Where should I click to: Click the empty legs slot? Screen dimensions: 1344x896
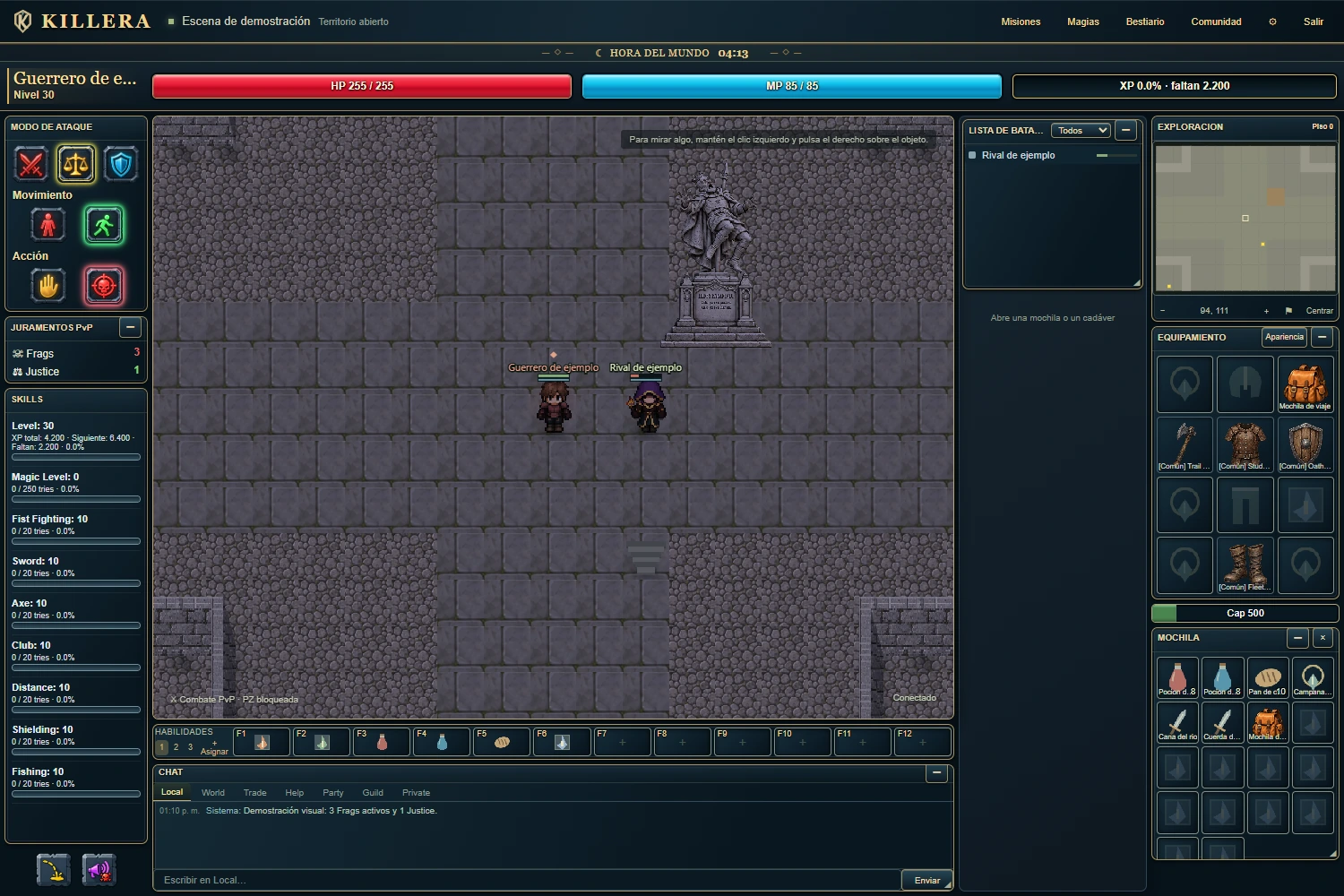(1245, 505)
